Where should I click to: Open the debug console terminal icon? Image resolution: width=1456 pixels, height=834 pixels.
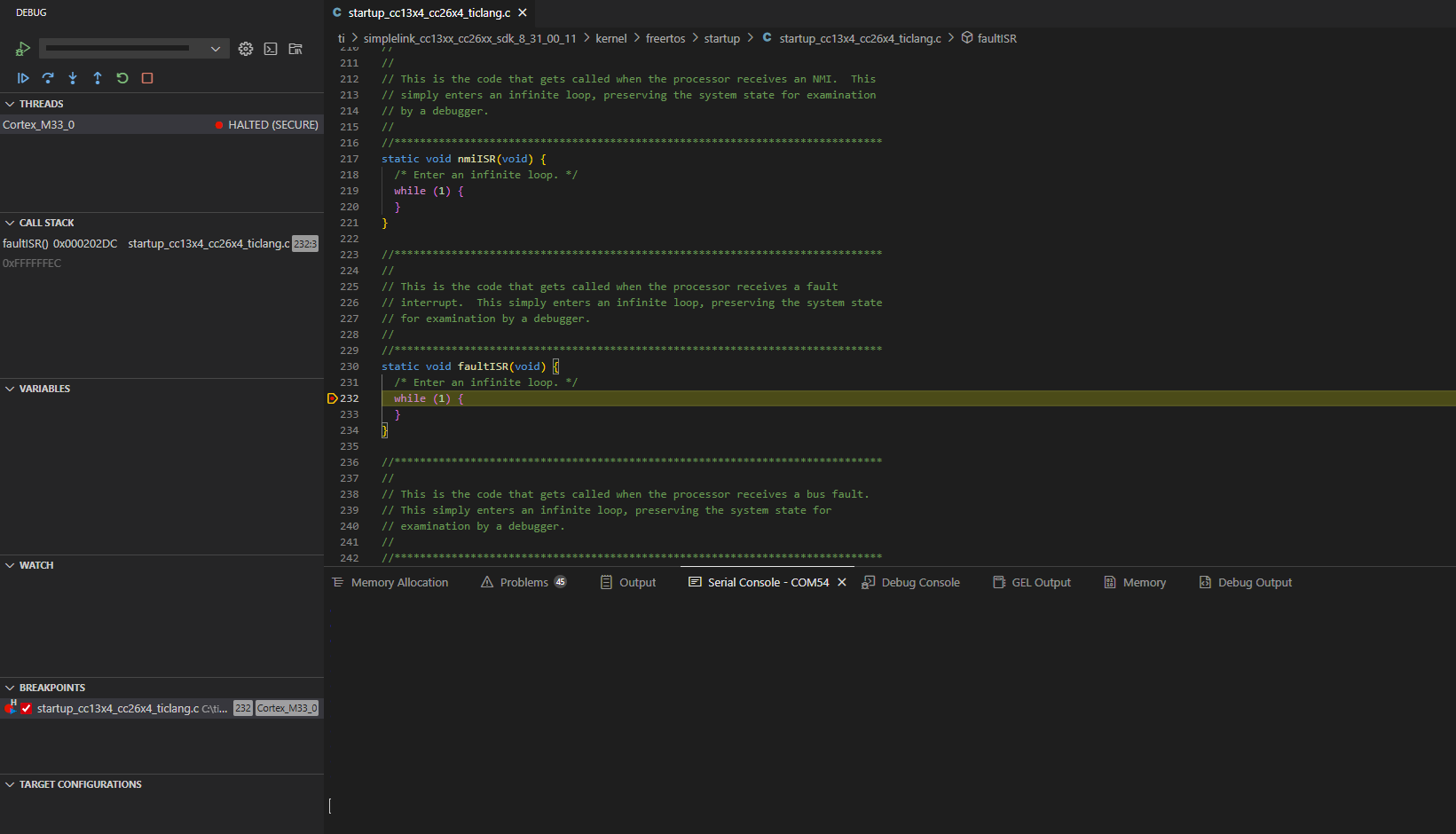point(271,49)
